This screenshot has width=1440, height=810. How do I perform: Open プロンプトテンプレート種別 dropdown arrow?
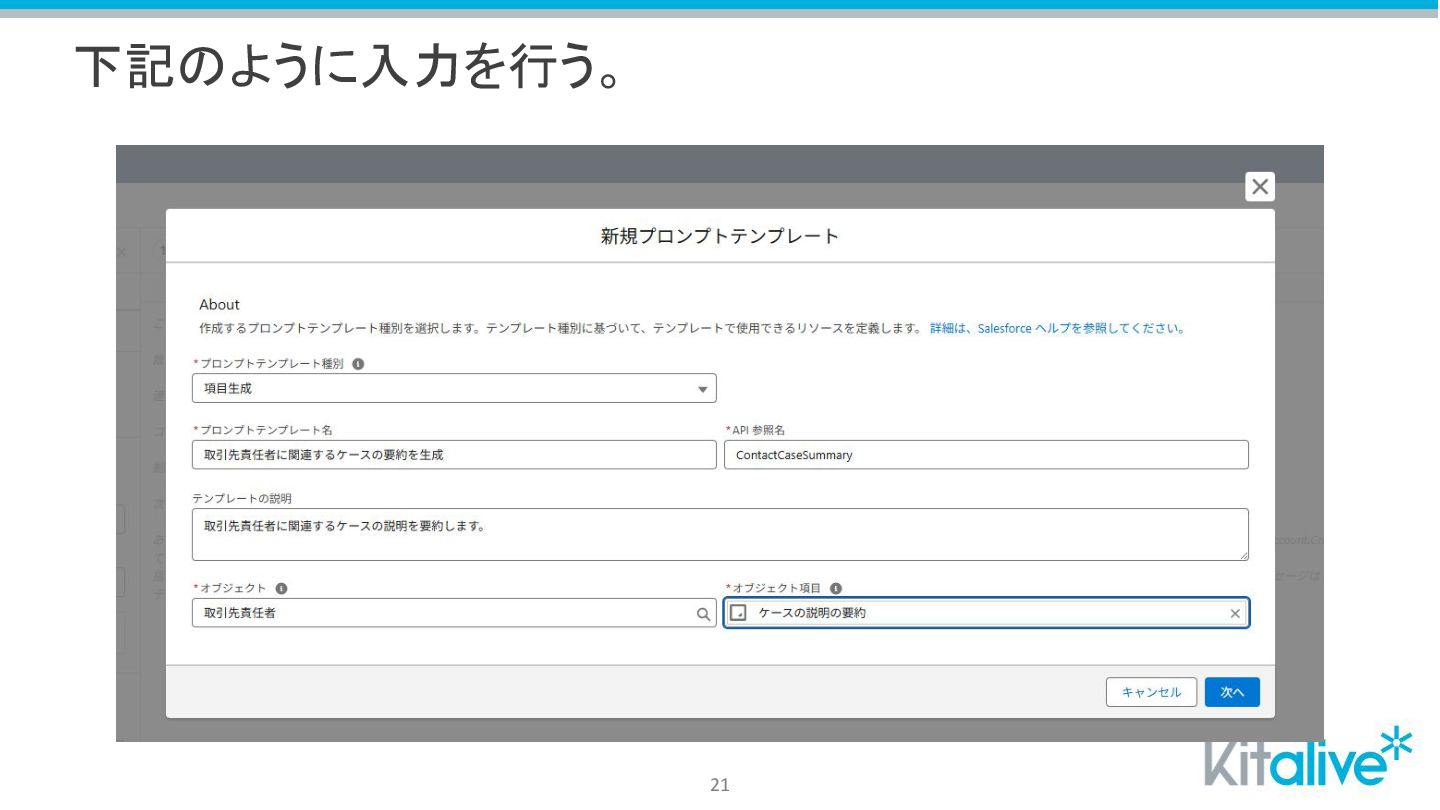[702, 389]
